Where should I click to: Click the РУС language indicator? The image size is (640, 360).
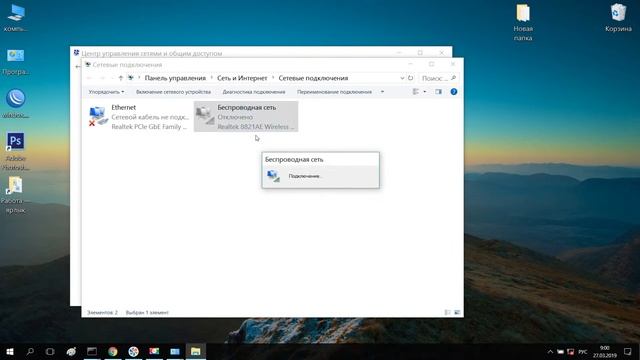[x=583, y=352]
